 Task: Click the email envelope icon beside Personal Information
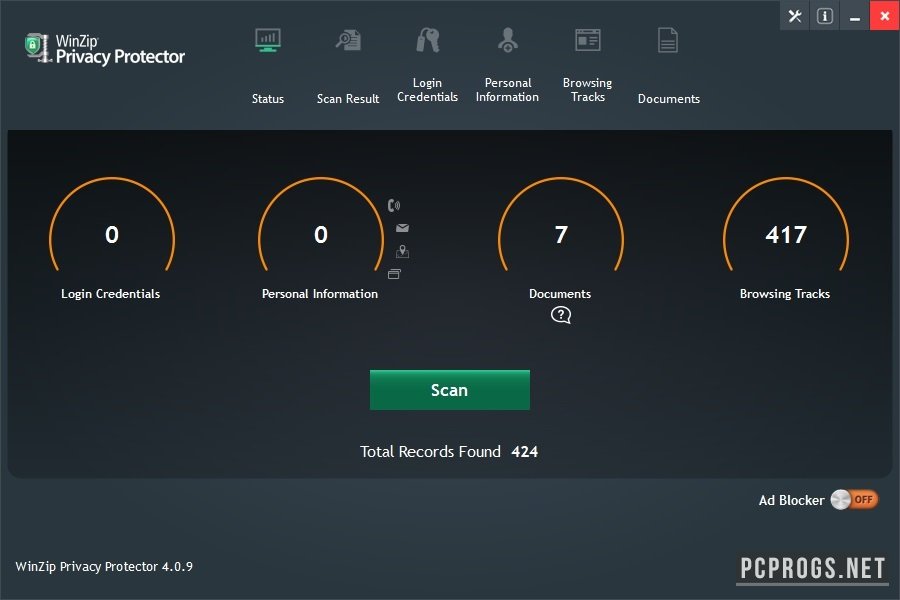coord(402,229)
